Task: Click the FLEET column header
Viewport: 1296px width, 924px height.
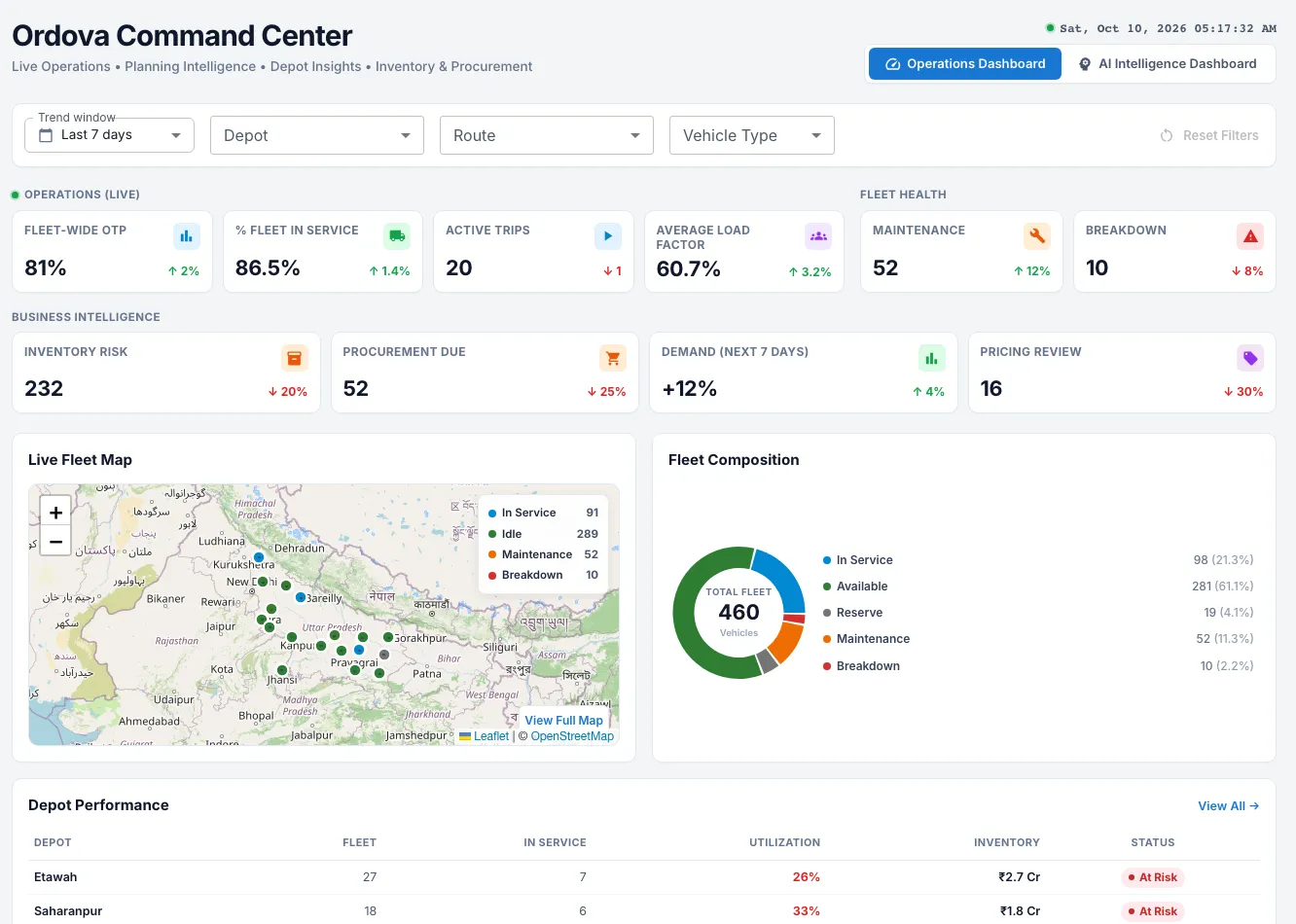Action: [x=359, y=842]
